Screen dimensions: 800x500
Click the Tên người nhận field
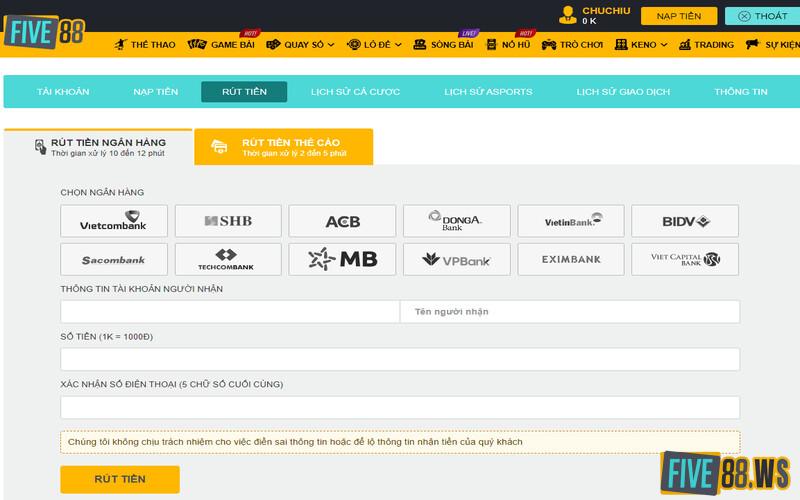[570, 312]
